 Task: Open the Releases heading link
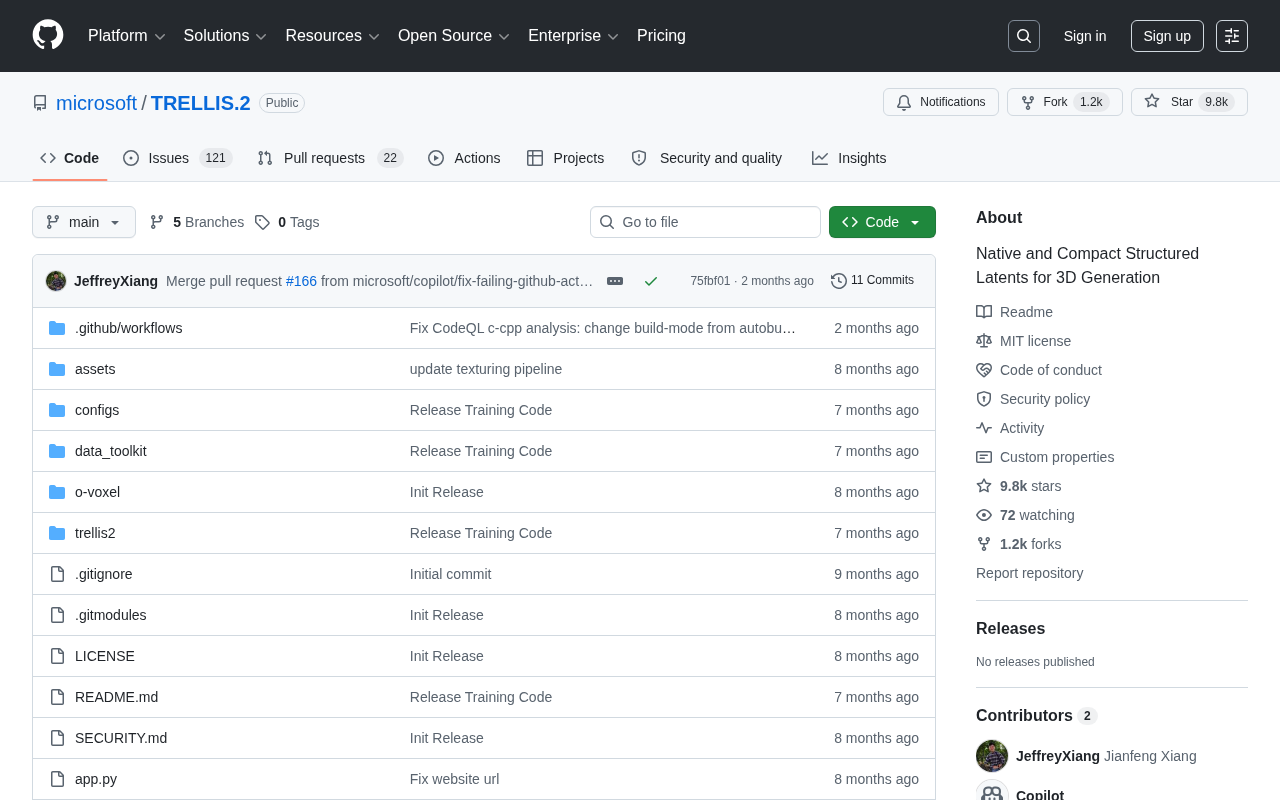(x=1010, y=629)
